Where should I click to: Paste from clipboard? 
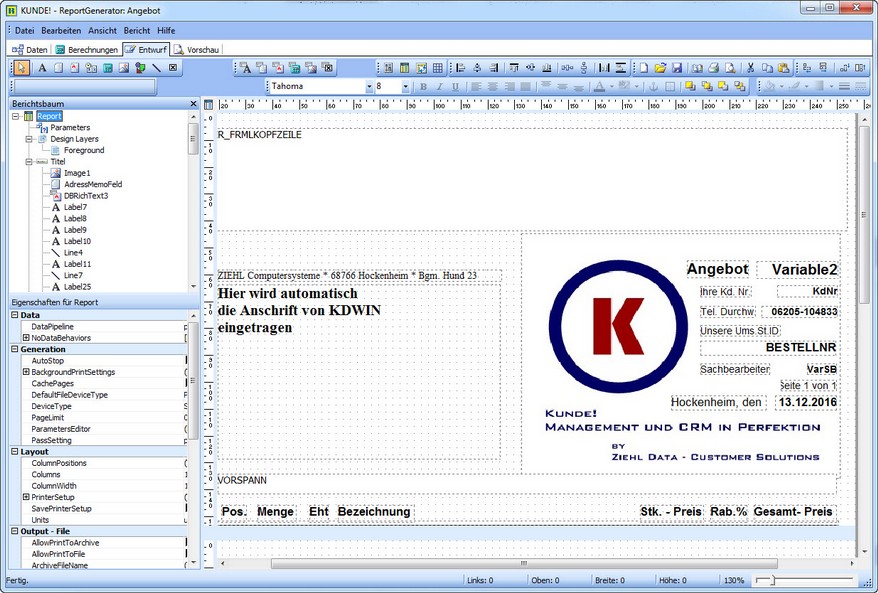coord(783,68)
